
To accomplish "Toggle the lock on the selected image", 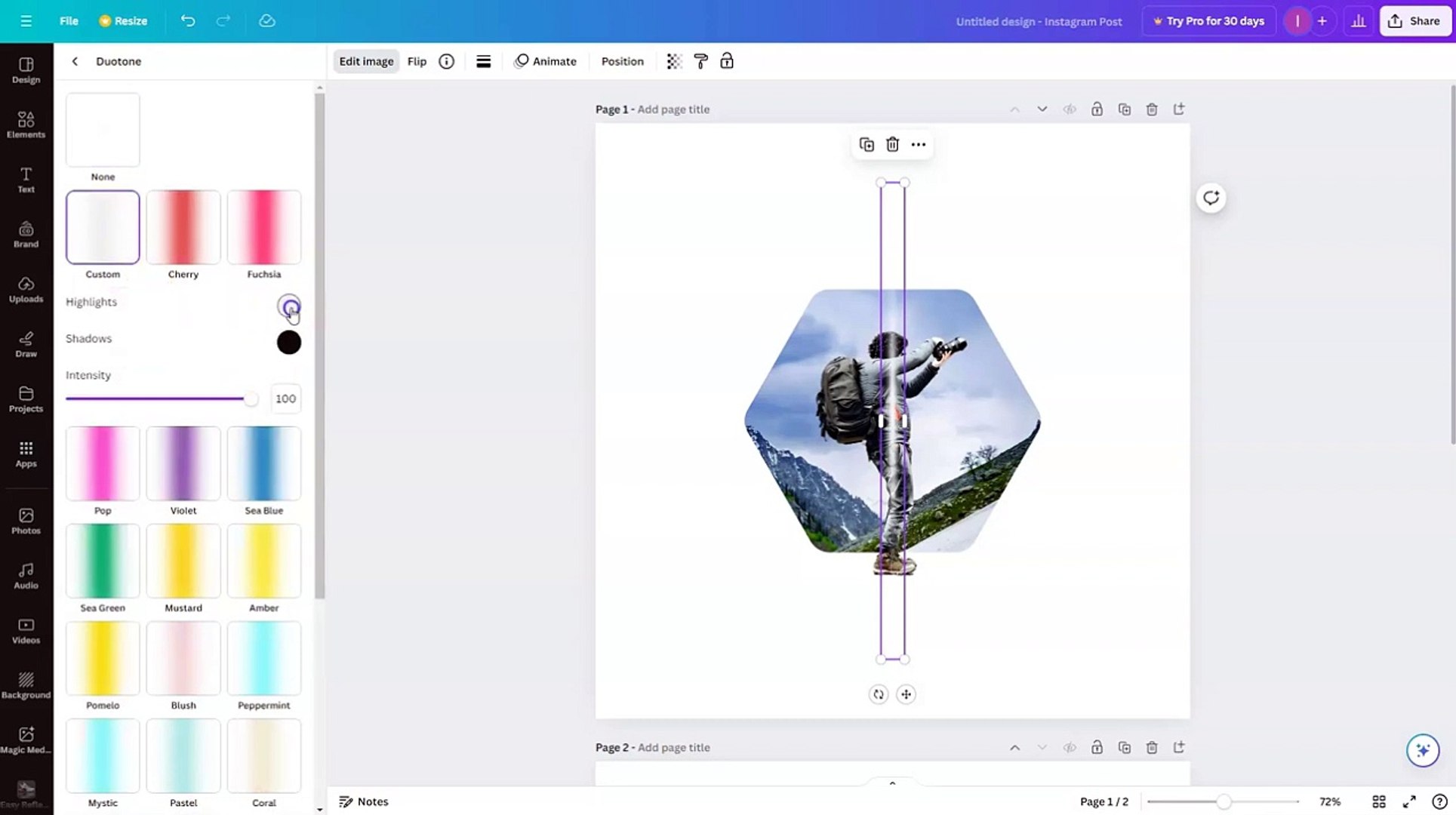I will coord(726,61).
